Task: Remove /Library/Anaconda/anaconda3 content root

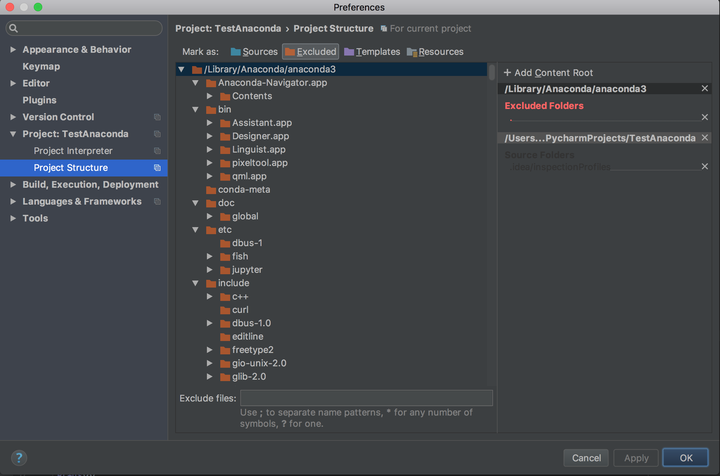Action: click(x=704, y=88)
